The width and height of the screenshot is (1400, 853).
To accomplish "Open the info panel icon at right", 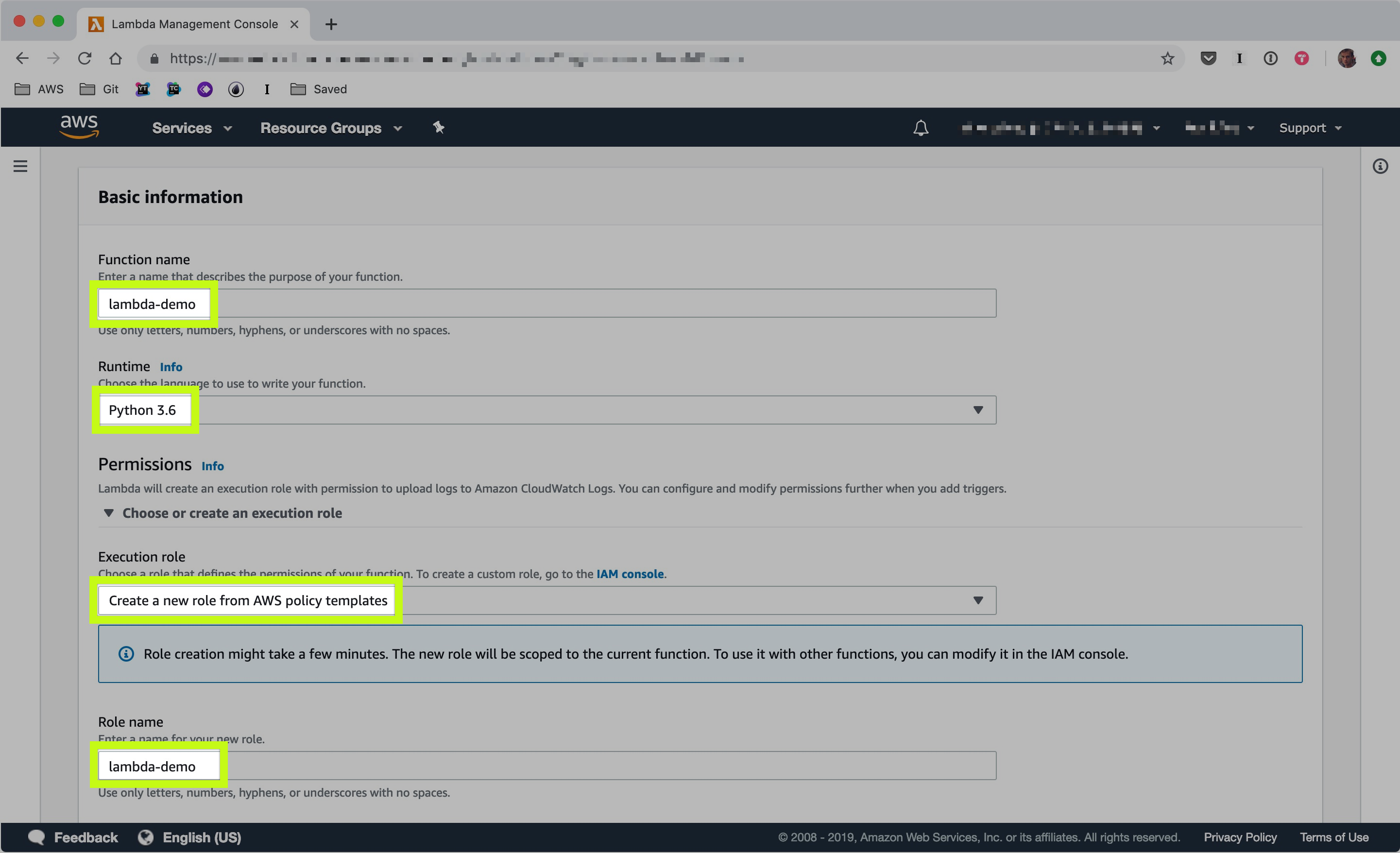I will (x=1380, y=166).
